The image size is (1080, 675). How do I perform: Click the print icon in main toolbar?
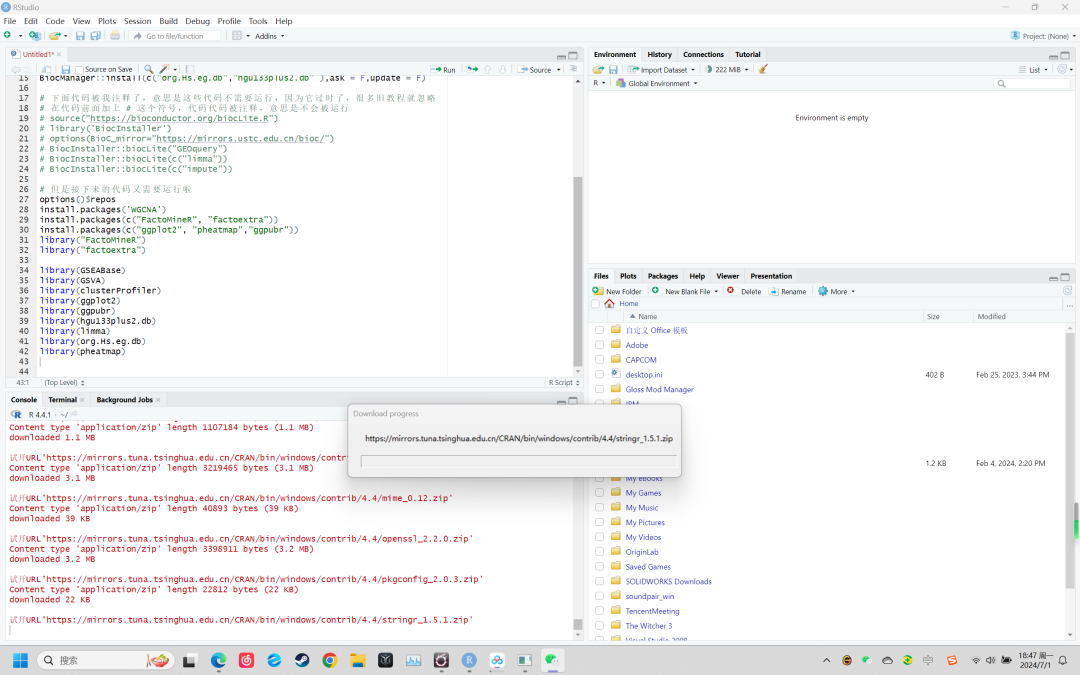(115, 36)
